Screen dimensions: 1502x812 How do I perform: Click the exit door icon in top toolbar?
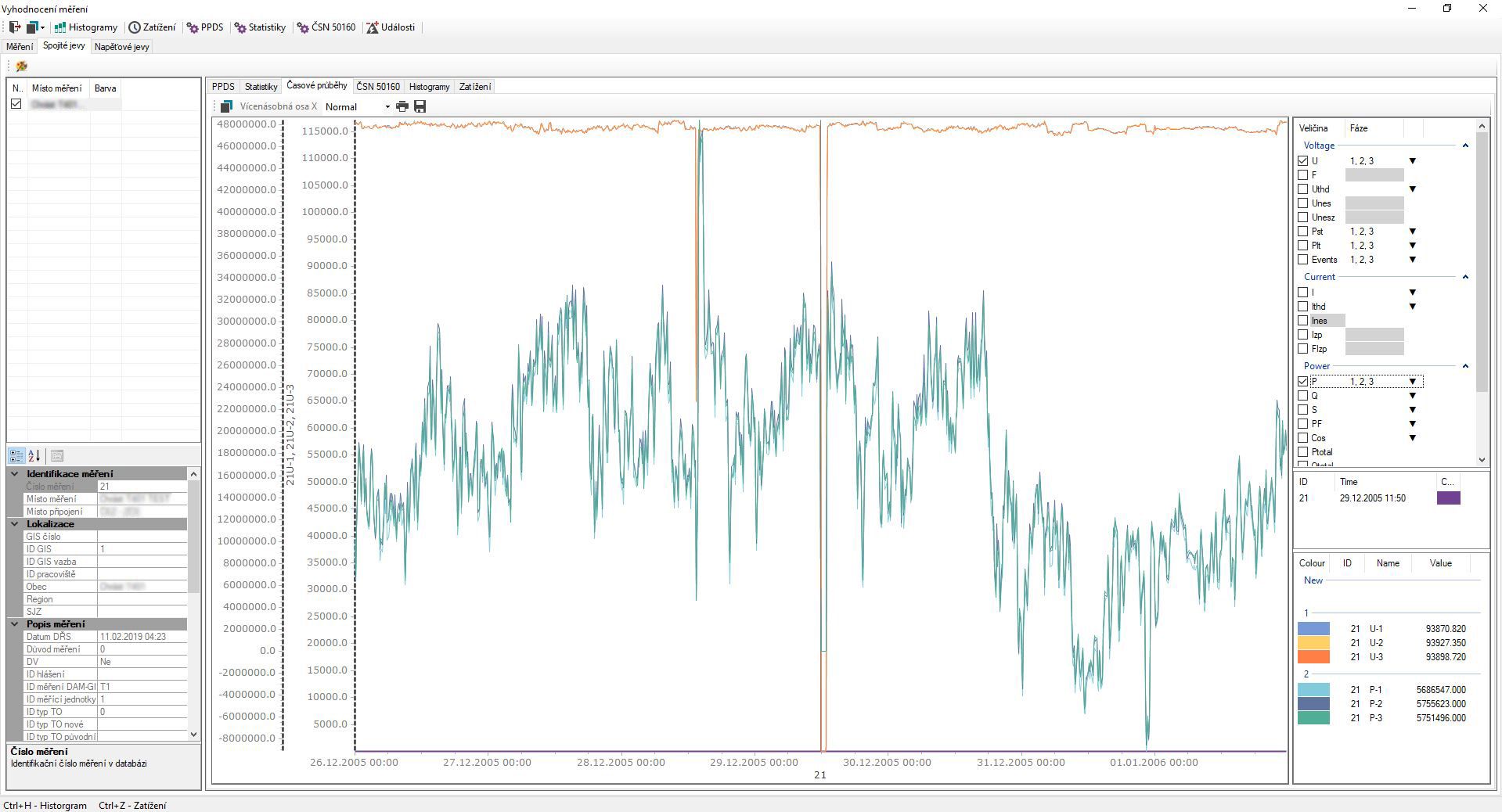click(x=14, y=27)
